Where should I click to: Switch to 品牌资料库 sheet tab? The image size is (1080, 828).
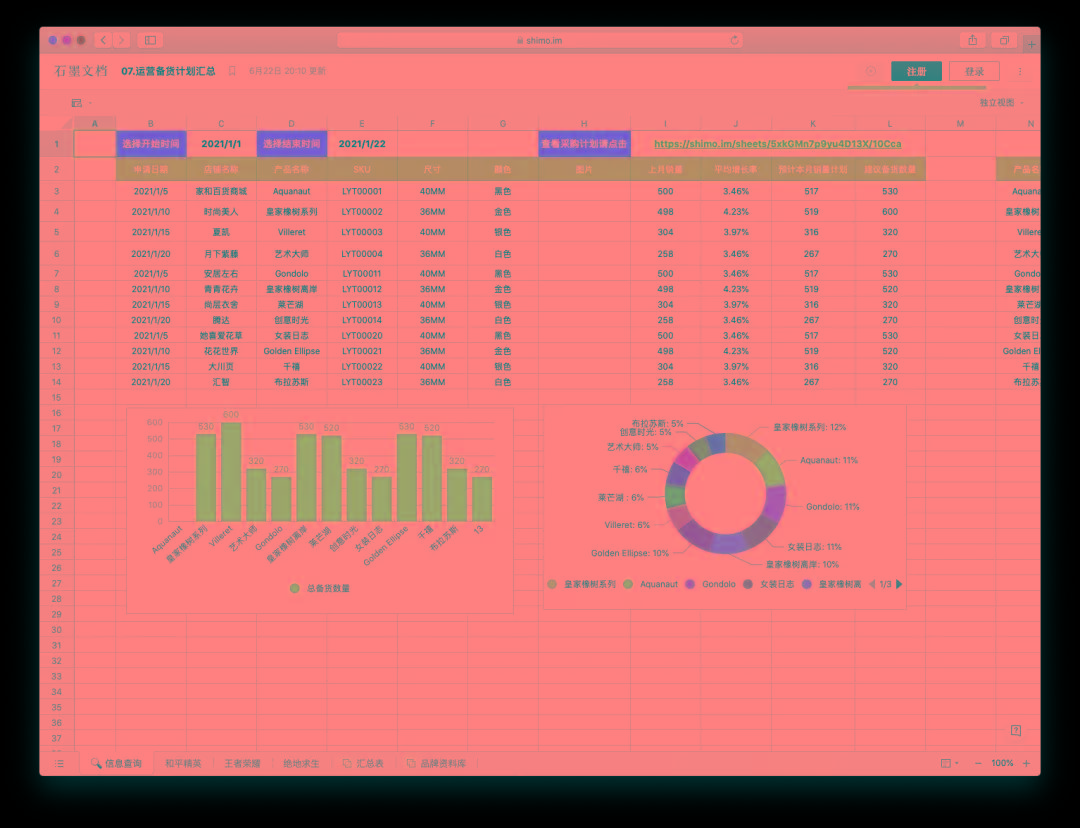437,763
